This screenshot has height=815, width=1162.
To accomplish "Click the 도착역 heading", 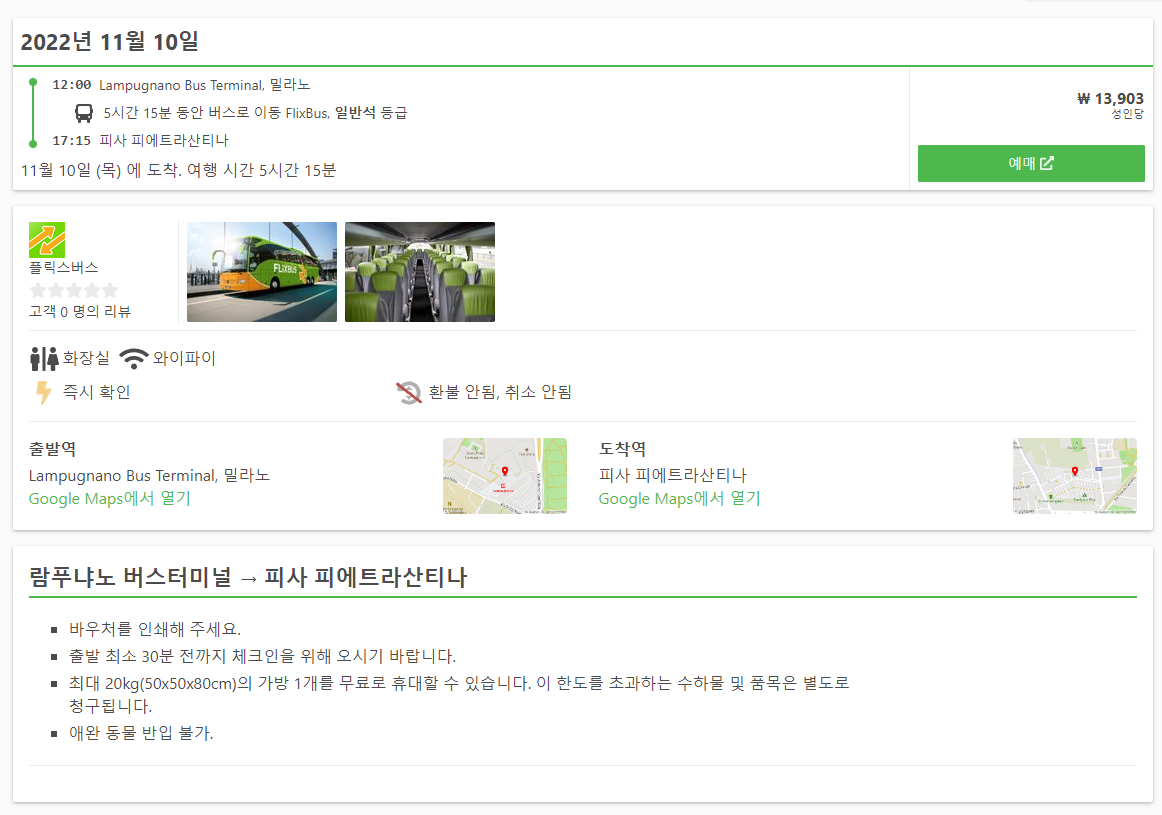I will coord(622,449).
